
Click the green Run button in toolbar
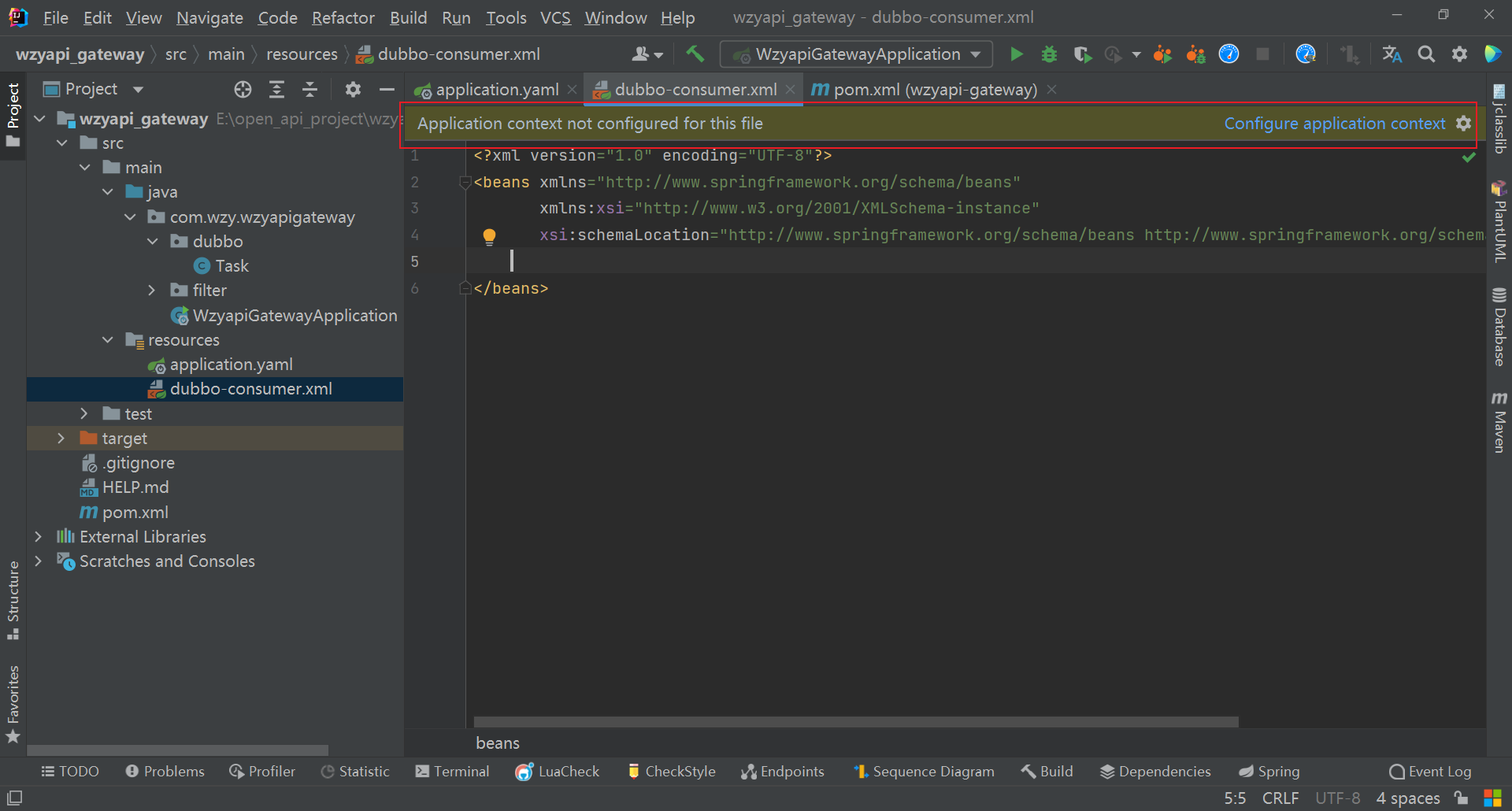pos(1016,54)
